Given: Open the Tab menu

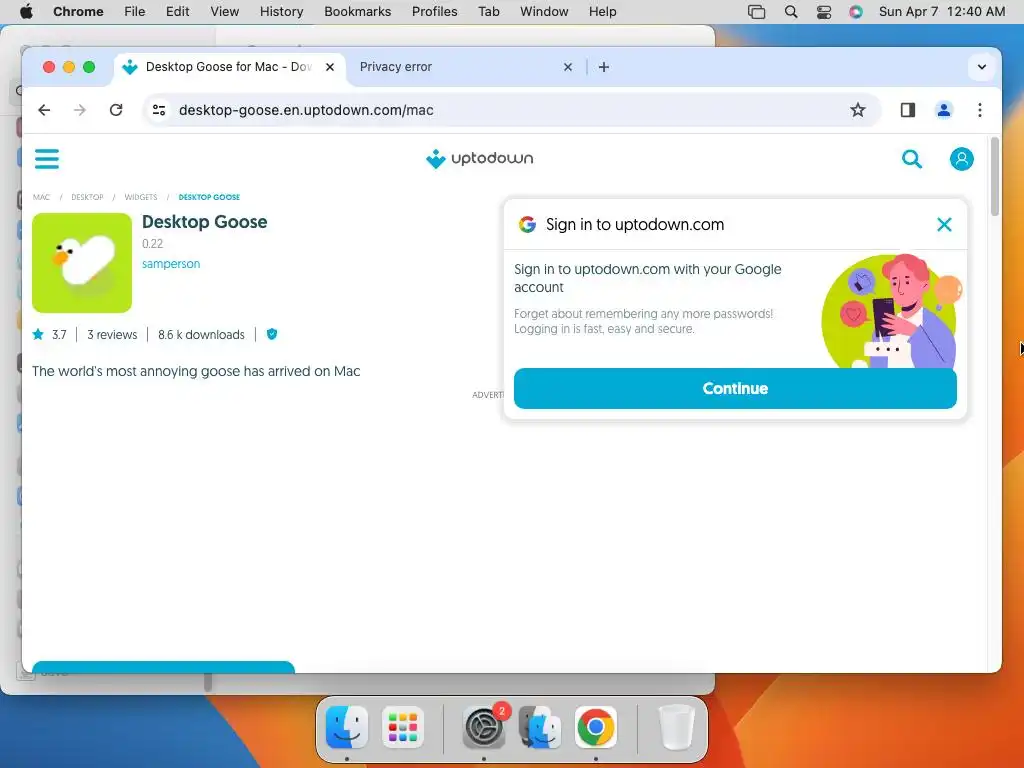Looking at the screenshot, I should [x=488, y=12].
